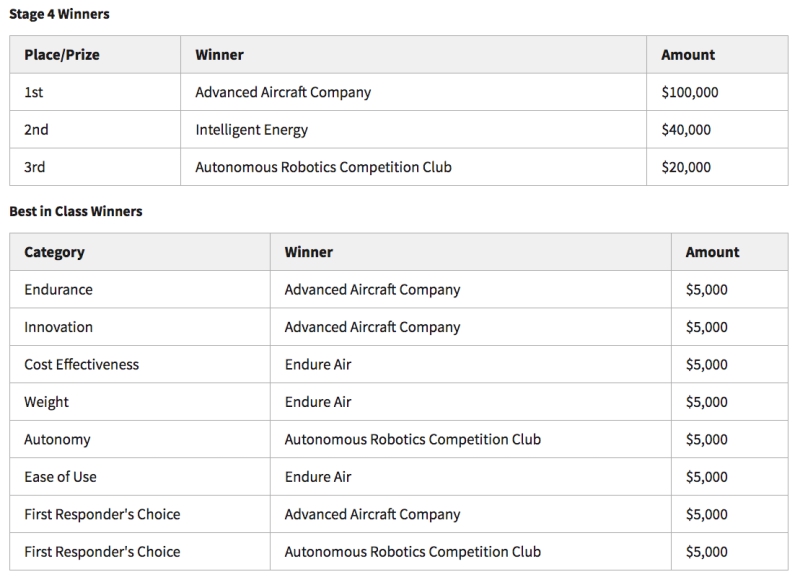Select the $40,000 amount cell

point(686,130)
